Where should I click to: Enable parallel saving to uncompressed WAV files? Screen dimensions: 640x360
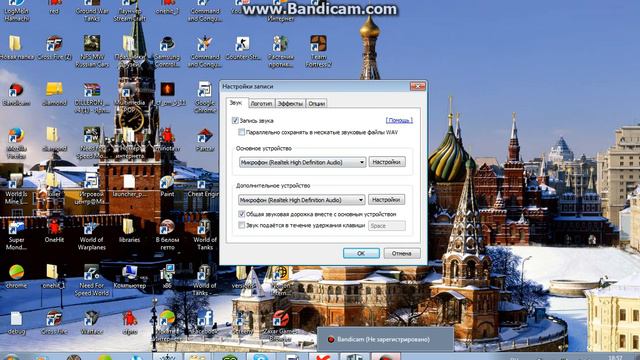click(x=242, y=132)
